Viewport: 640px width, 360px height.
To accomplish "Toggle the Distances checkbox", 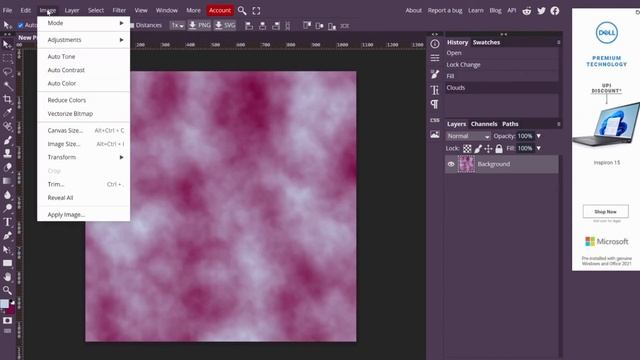I will (x=132, y=25).
